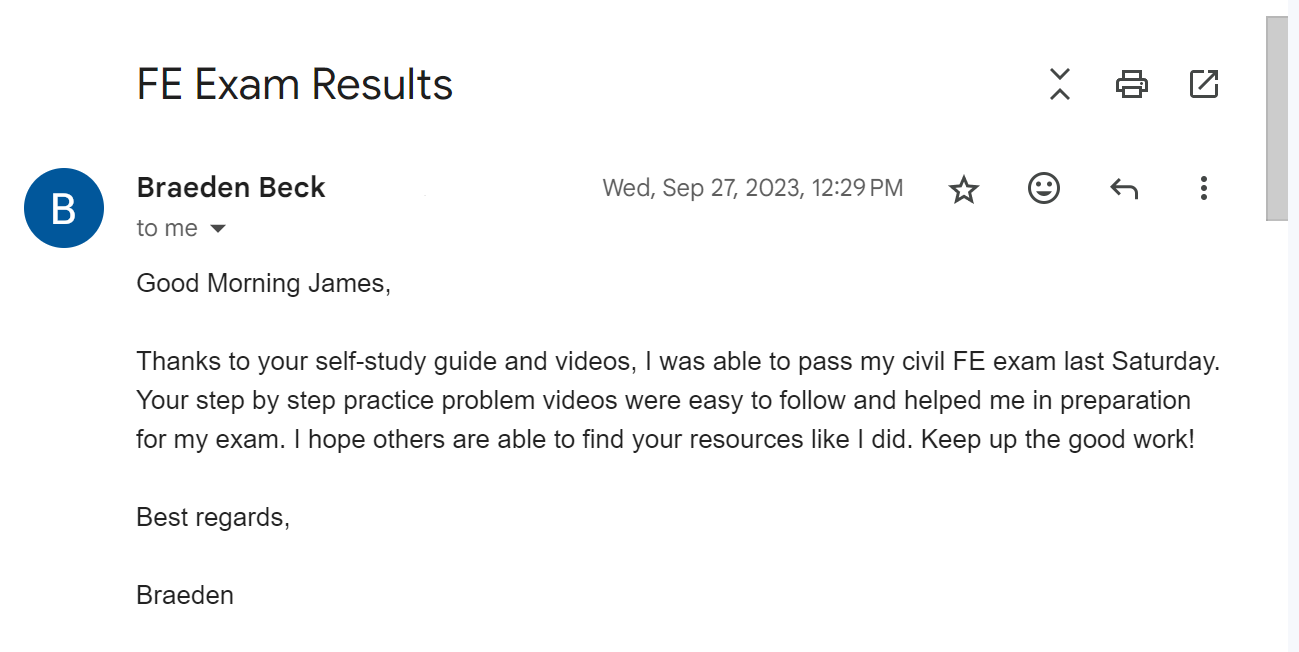Click the 'to me' recipient text
Image resolution: width=1299 pixels, height=652 pixels.
(x=167, y=229)
